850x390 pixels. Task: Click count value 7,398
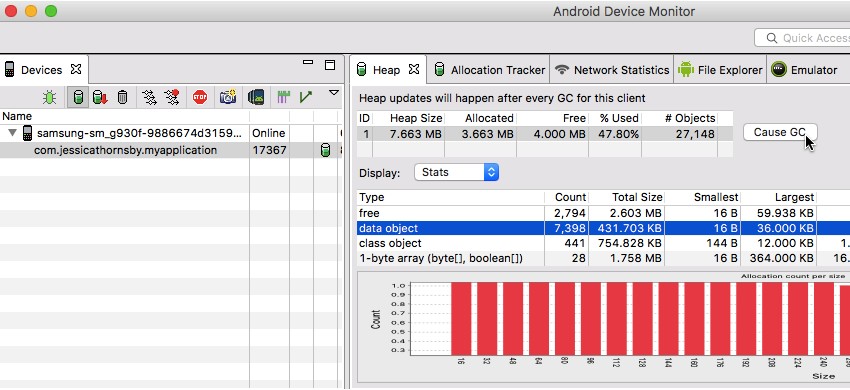[570, 228]
